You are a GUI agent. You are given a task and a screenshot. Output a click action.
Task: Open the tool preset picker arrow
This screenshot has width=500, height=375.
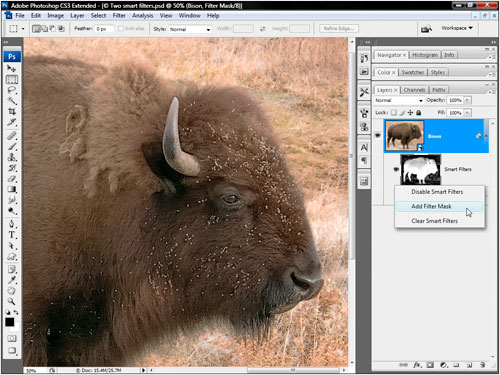click(x=23, y=29)
